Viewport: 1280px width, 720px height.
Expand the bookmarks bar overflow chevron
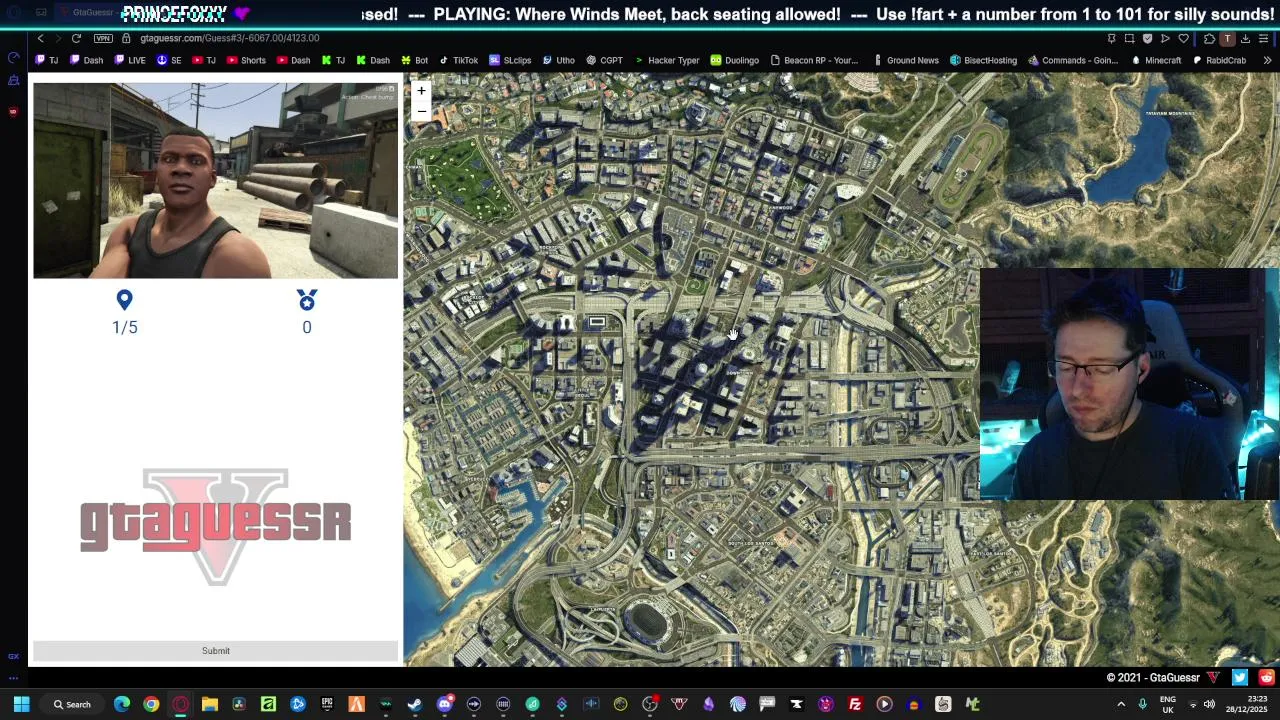coord(1267,60)
